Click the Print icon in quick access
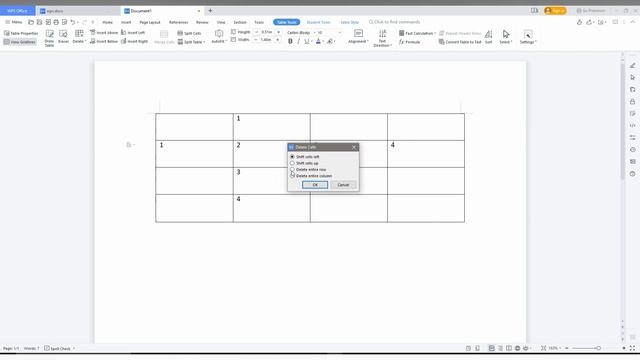The height and width of the screenshot is (360, 640). 56,22
